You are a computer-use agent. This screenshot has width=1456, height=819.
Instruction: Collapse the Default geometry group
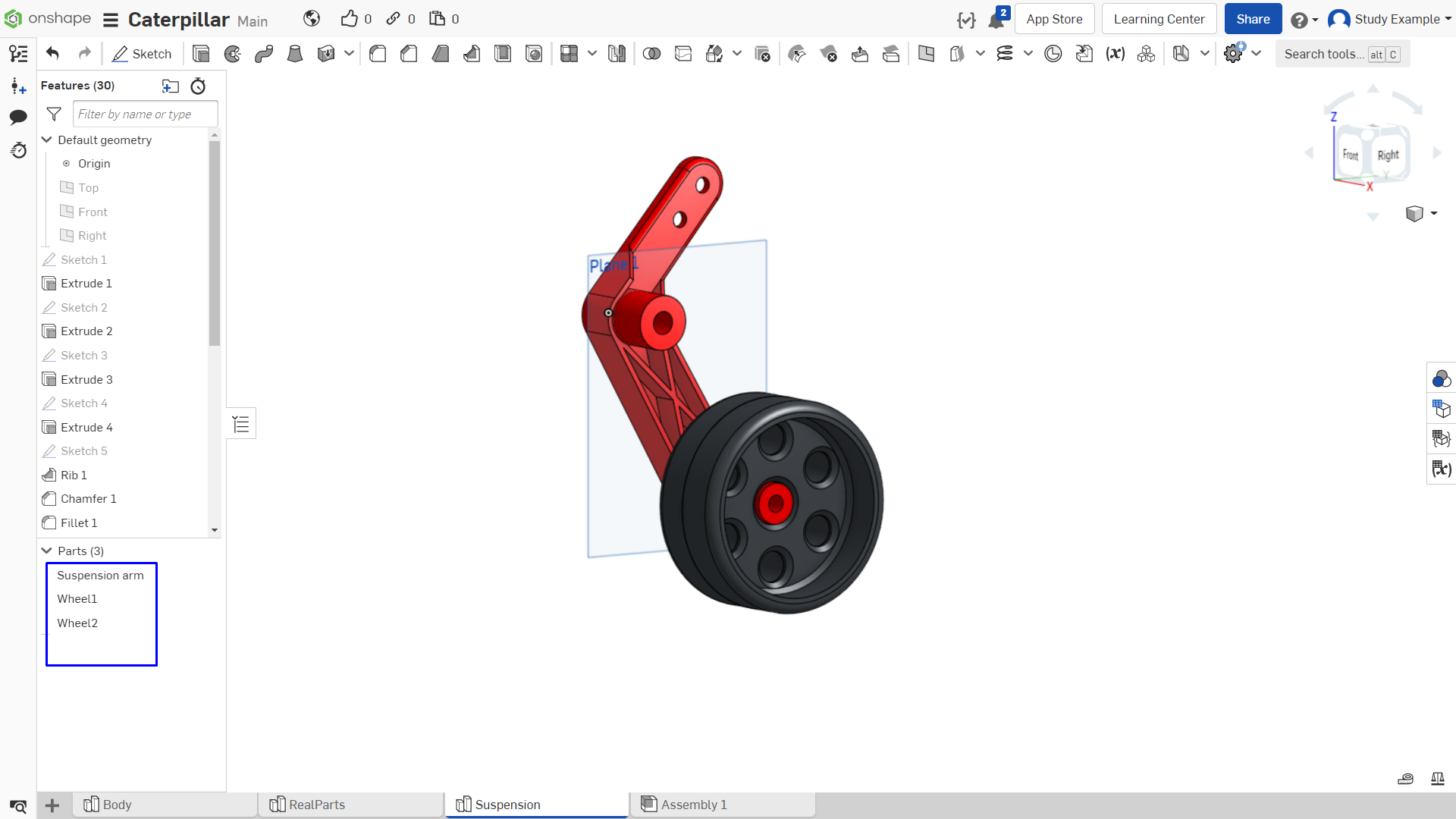(x=46, y=140)
